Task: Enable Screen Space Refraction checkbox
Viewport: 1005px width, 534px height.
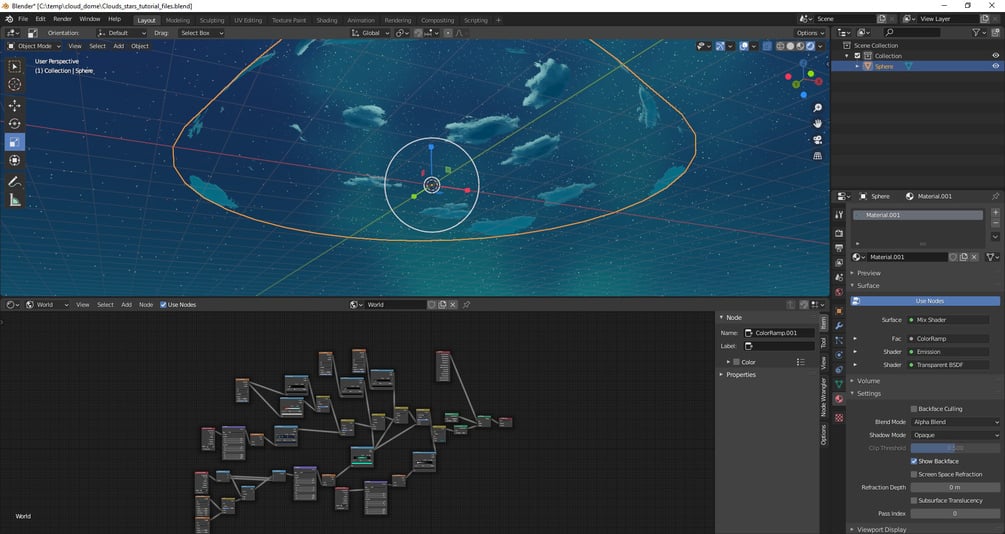Action: click(913, 474)
